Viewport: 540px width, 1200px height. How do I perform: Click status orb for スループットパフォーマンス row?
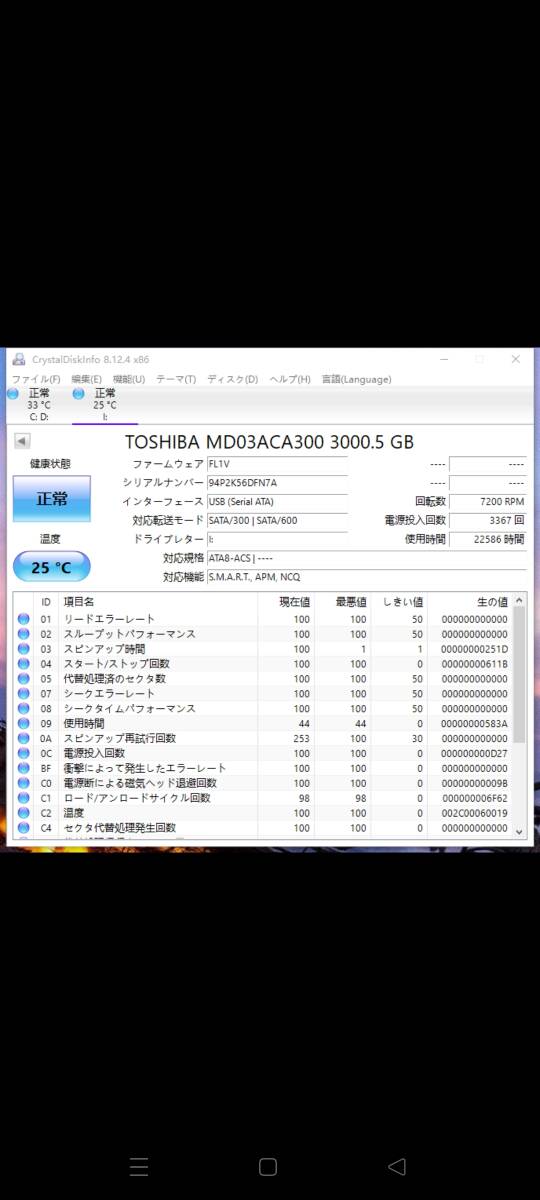[x=24, y=634]
